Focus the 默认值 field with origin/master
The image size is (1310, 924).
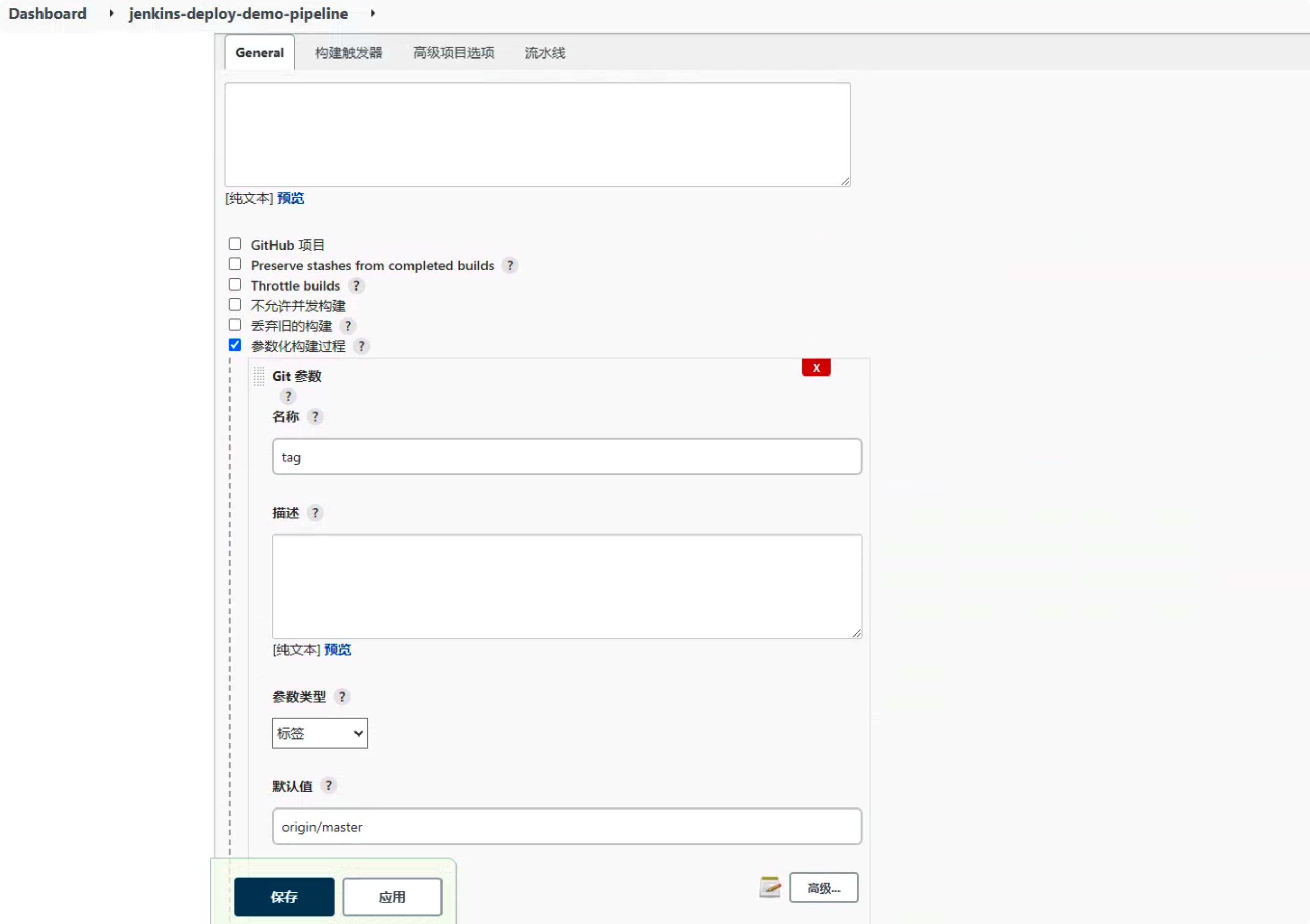click(566, 827)
